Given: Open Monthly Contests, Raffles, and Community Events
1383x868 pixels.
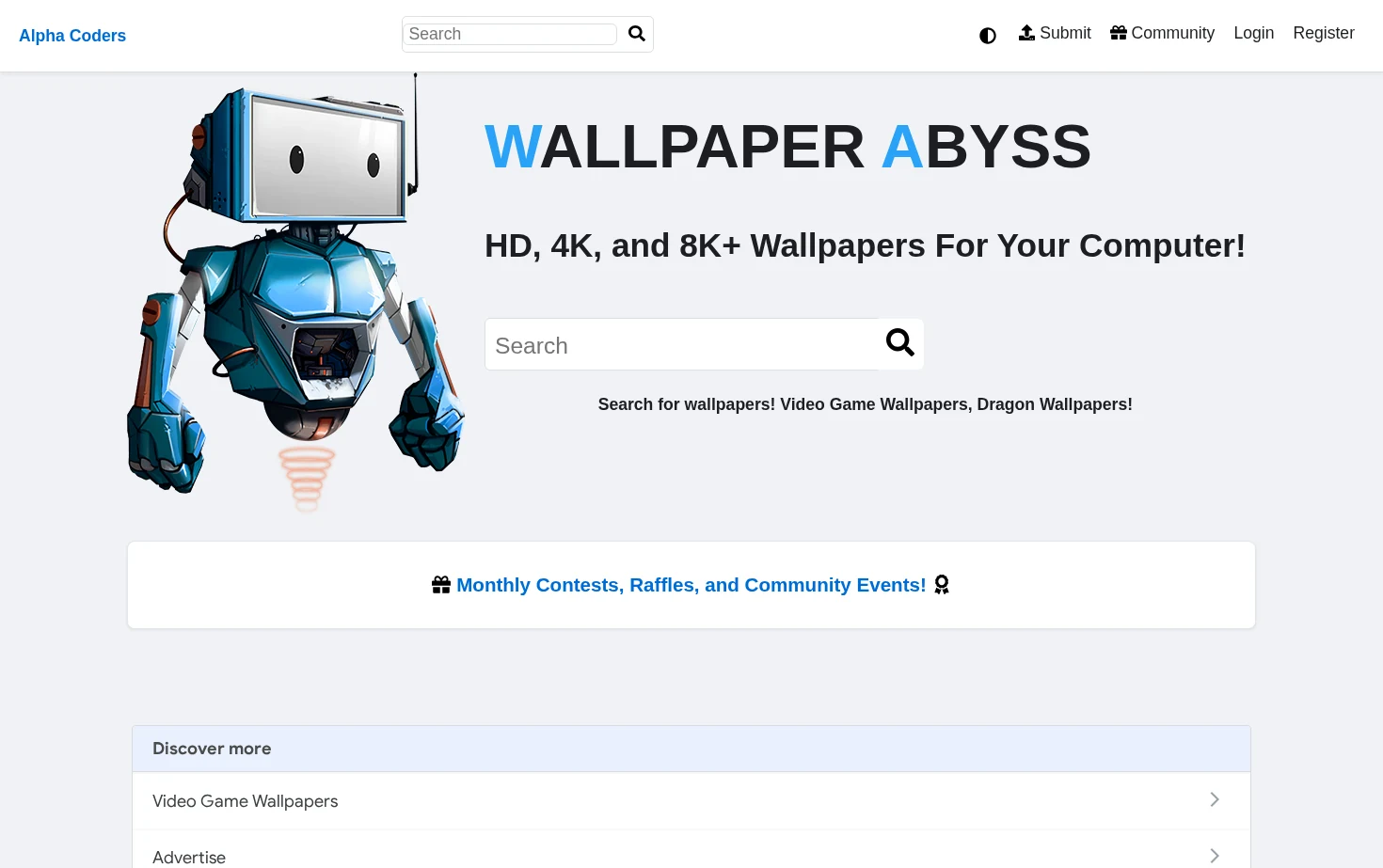Looking at the screenshot, I should (x=691, y=585).
